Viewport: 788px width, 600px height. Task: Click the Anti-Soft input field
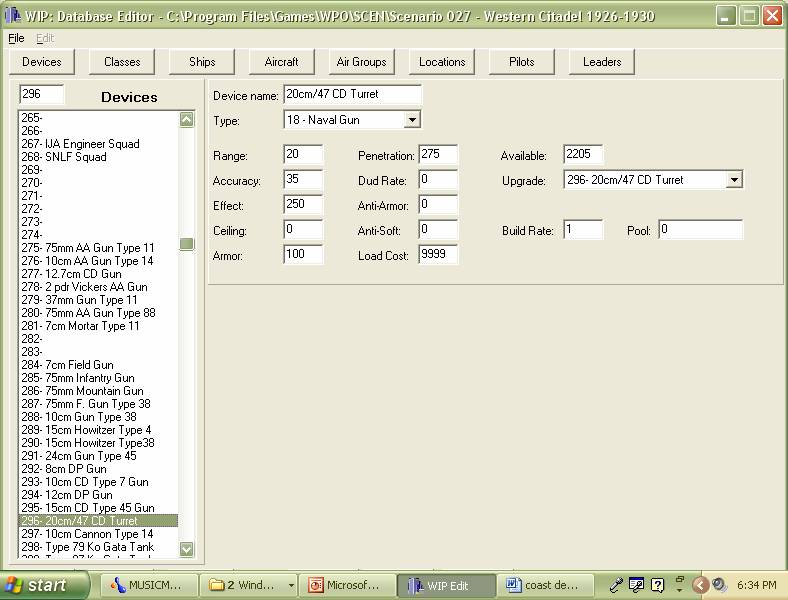(x=438, y=230)
